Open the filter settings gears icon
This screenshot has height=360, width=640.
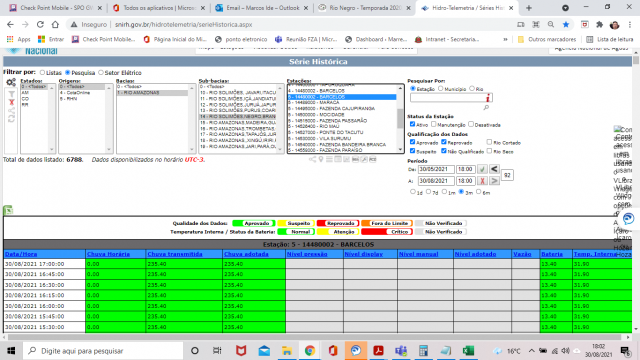[x=11, y=82]
